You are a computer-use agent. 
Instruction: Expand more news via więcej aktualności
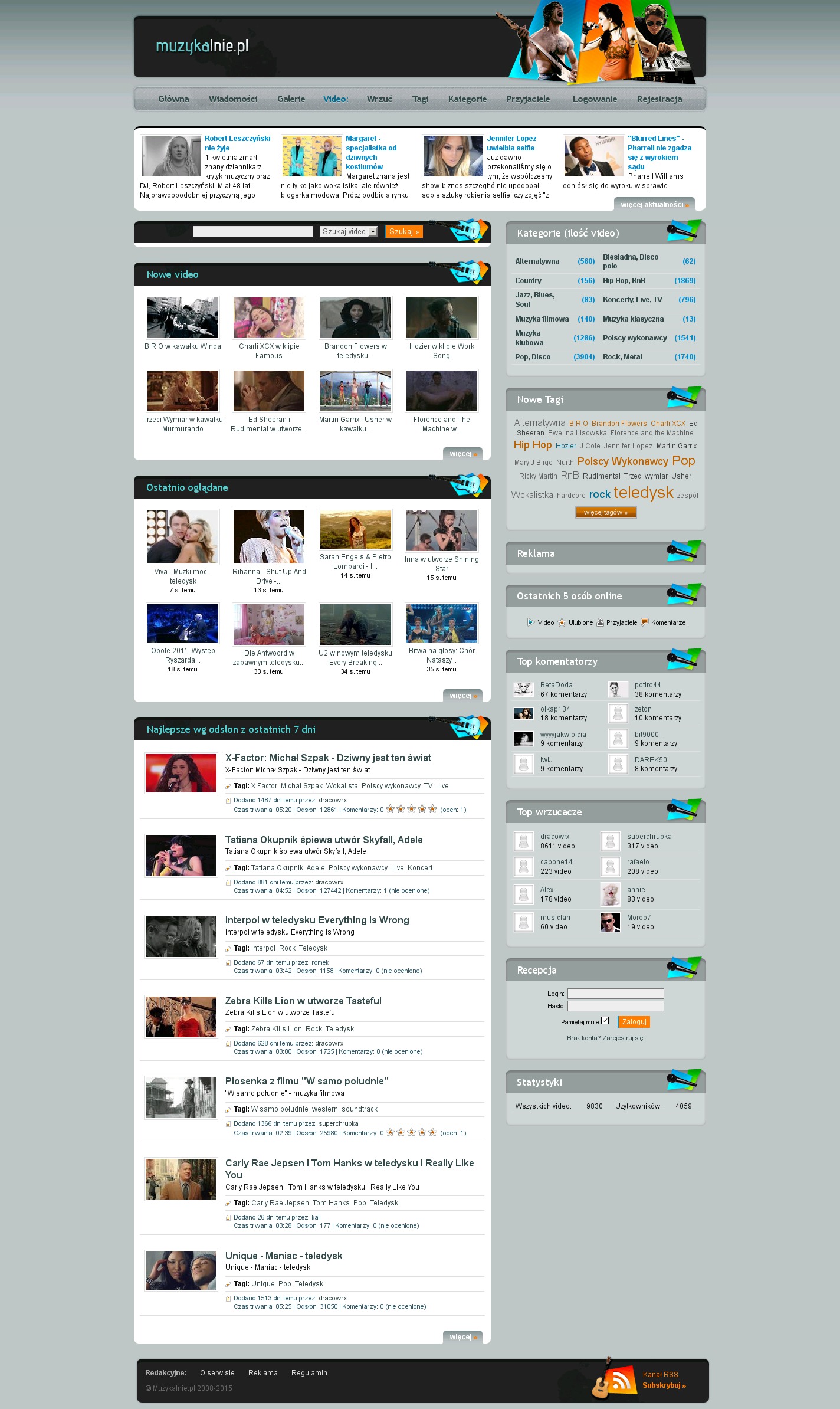(x=654, y=205)
